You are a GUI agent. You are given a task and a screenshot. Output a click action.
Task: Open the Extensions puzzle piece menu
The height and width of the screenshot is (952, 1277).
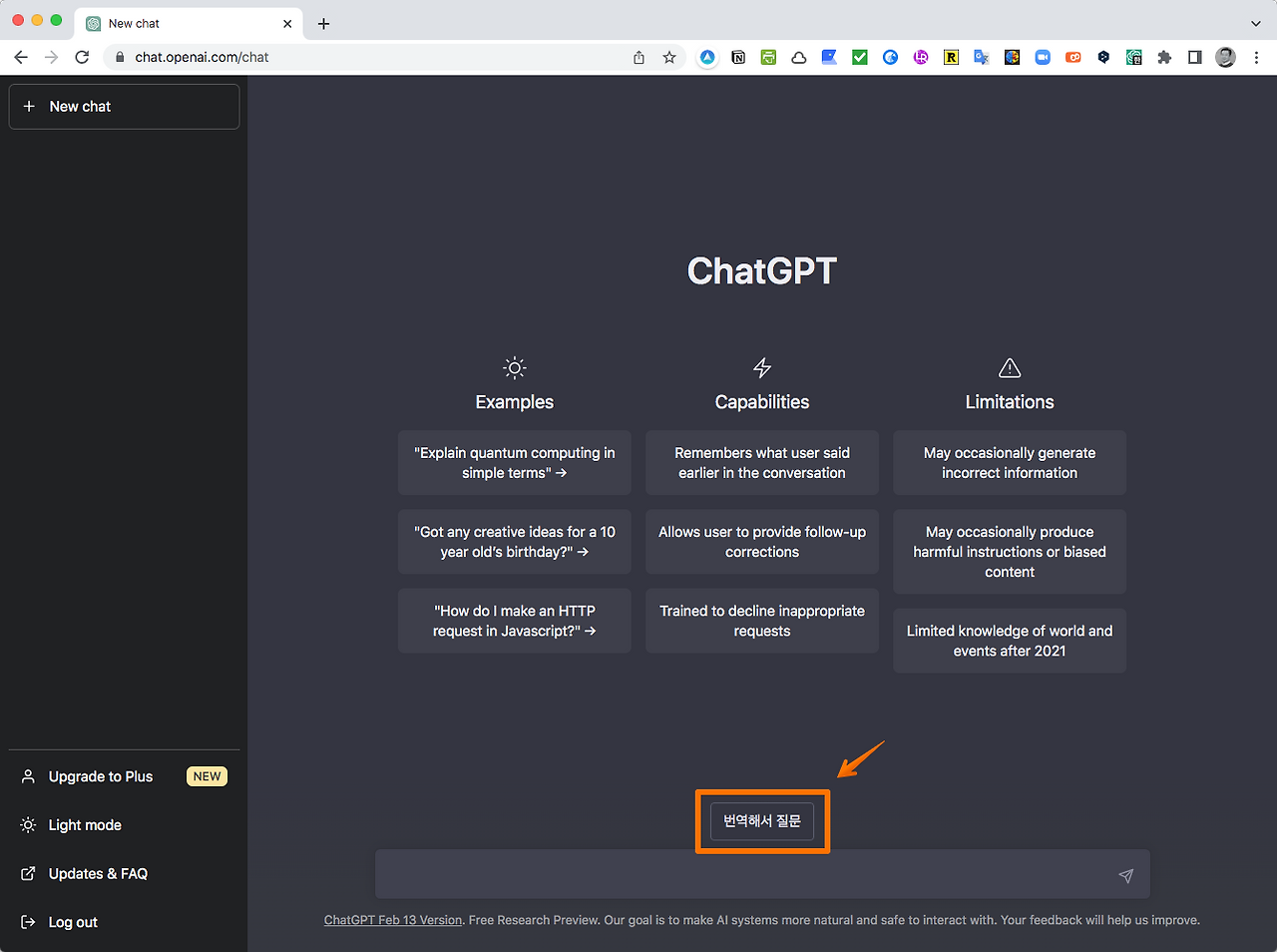click(x=1164, y=57)
